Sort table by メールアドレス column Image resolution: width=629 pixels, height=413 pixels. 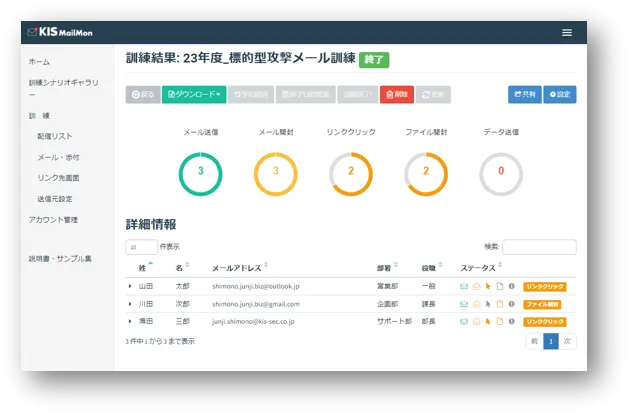point(240,268)
